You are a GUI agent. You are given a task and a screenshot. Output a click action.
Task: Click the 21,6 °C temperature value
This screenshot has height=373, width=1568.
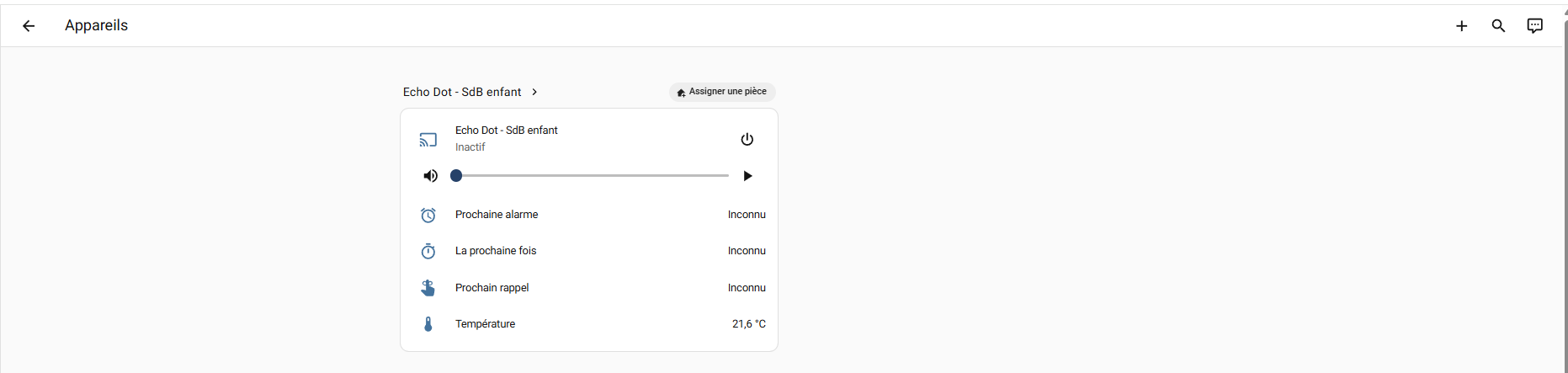[748, 324]
